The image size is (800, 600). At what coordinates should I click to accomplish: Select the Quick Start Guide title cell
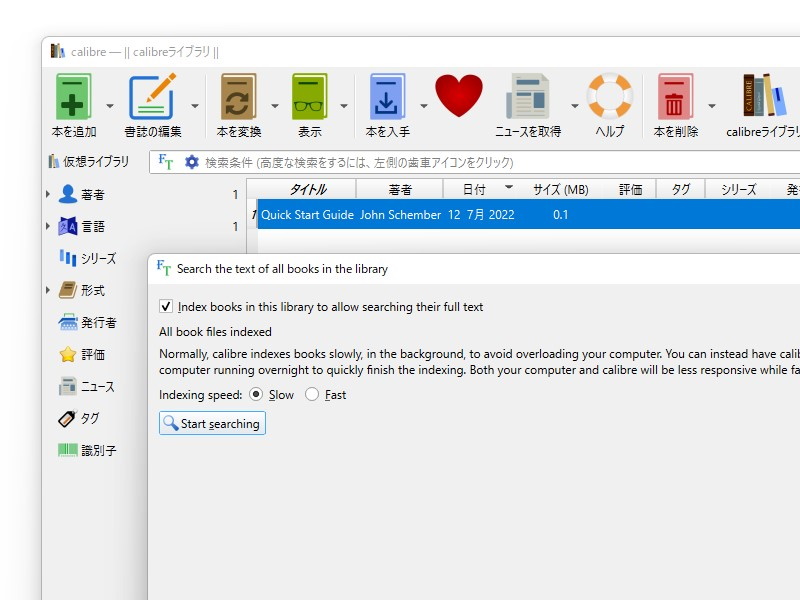[307, 215]
